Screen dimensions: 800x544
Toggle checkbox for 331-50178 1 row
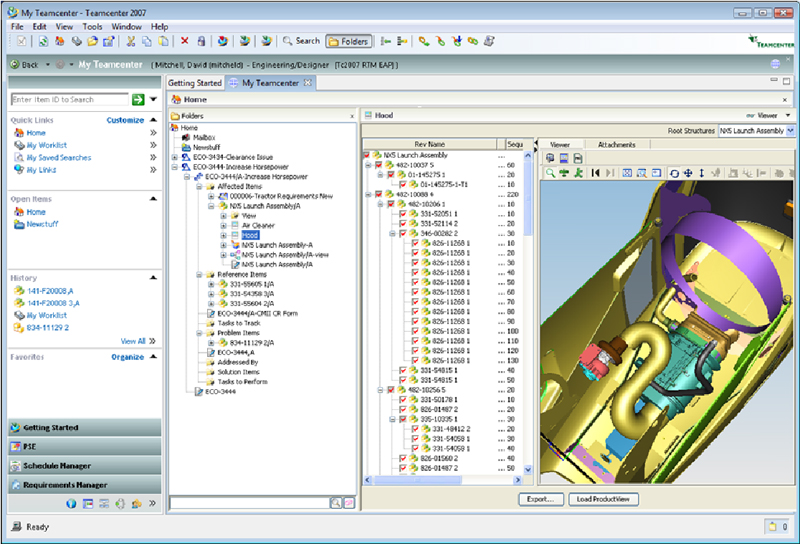[x=403, y=400]
